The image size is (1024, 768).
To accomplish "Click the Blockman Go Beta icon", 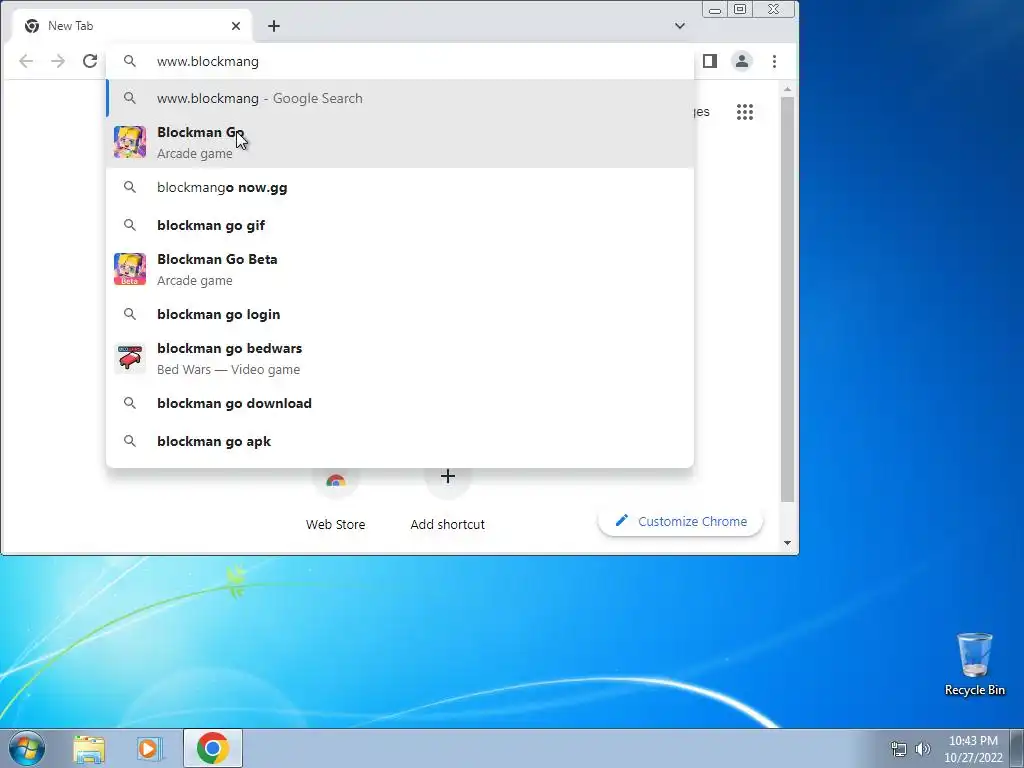I will click(130, 270).
